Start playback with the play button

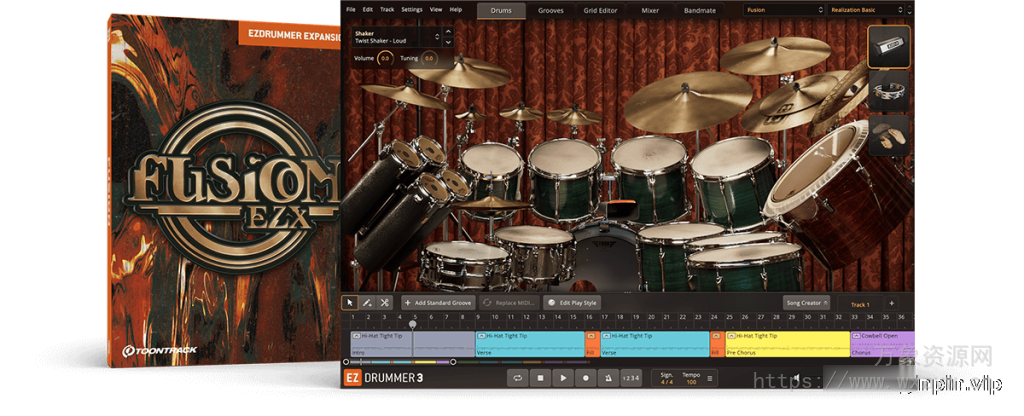563,377
